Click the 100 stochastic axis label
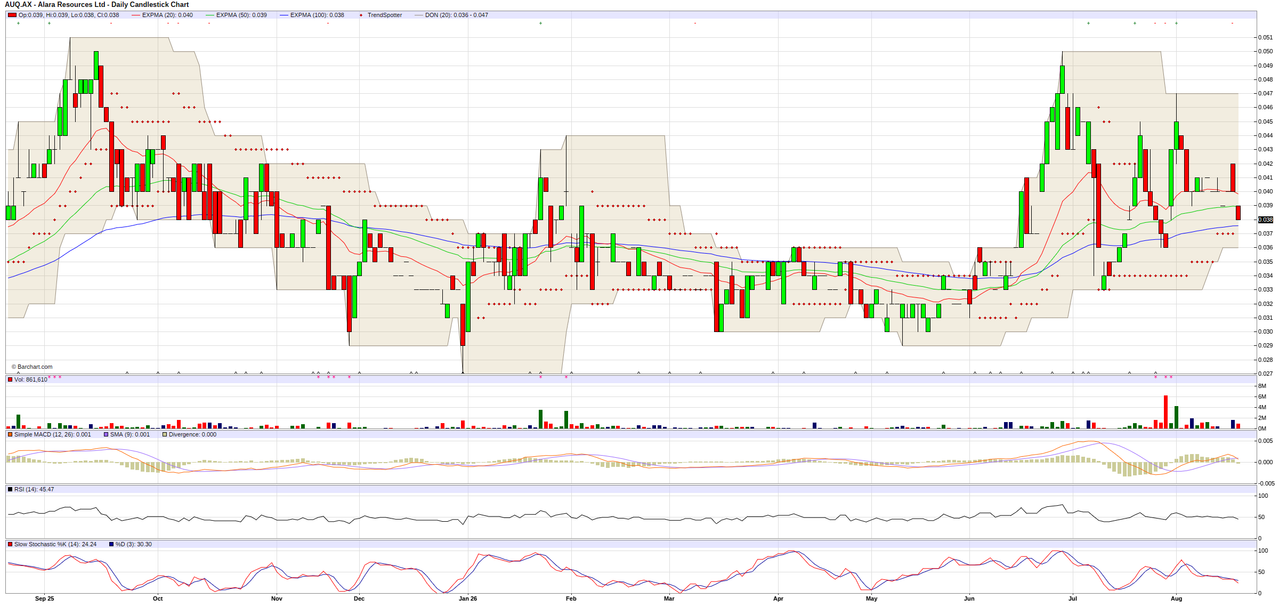The image size is (1279, 615). (x=1264, y=551)
